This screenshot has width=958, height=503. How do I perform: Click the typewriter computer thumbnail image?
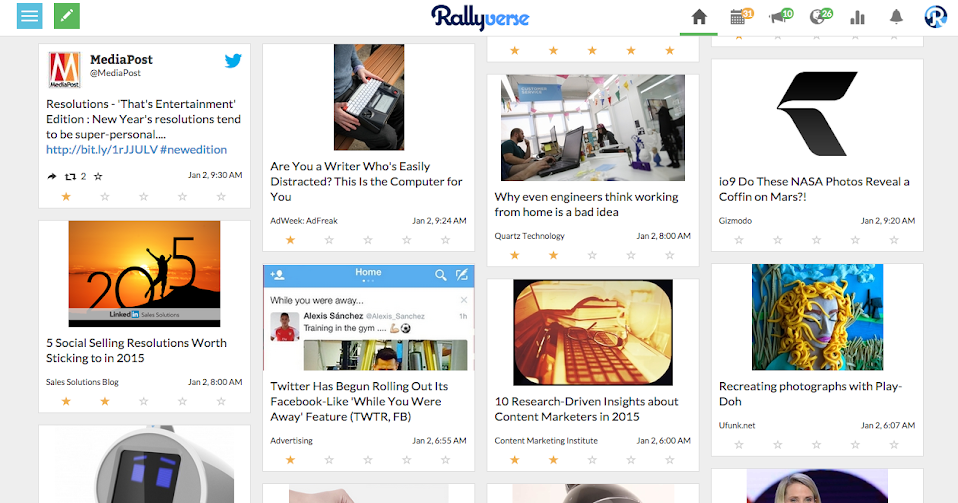tap(368, 97)
